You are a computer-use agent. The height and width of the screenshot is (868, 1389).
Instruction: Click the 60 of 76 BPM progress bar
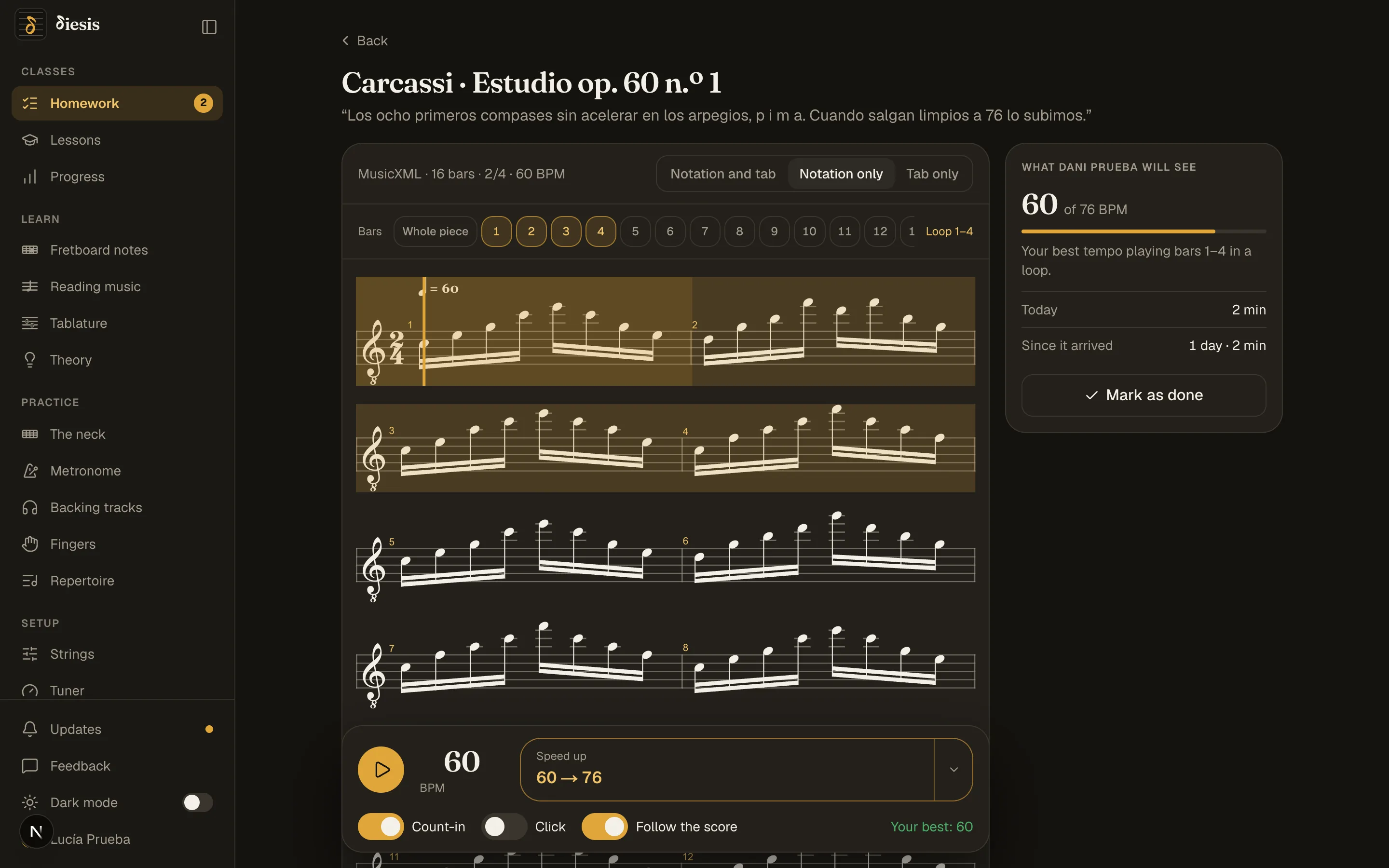point(1144,231)
